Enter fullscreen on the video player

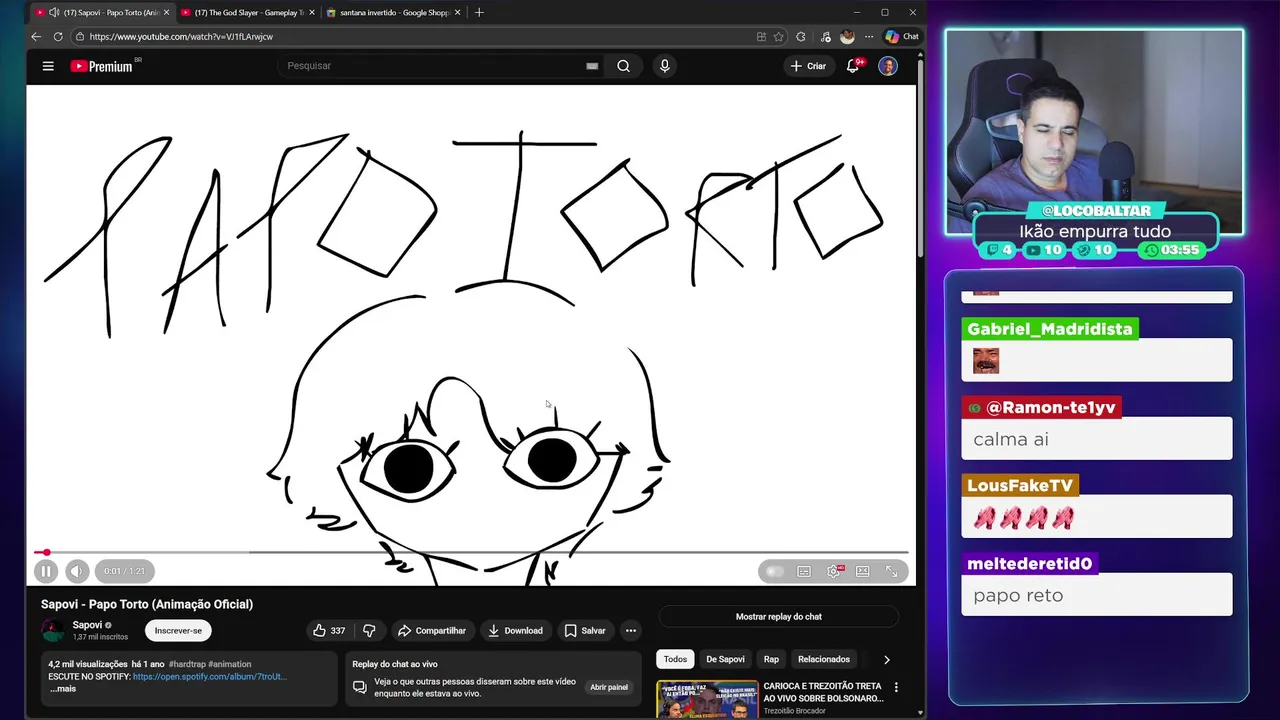click(x=891, y=572)
